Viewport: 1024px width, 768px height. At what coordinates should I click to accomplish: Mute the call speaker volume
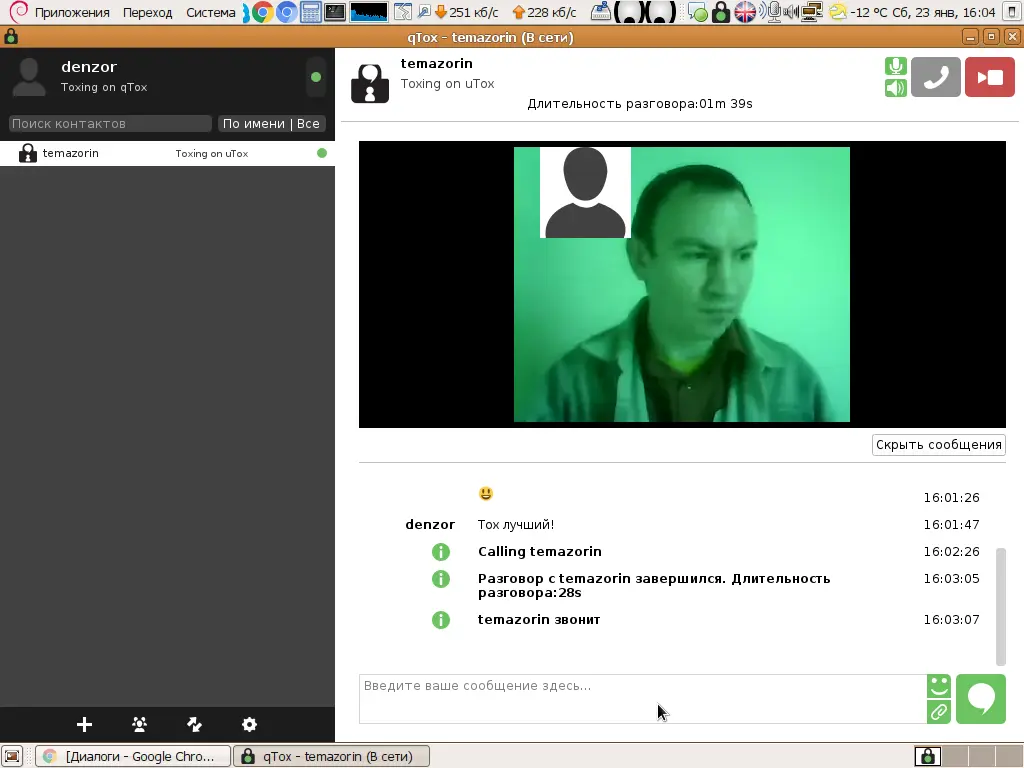(895, 88)
